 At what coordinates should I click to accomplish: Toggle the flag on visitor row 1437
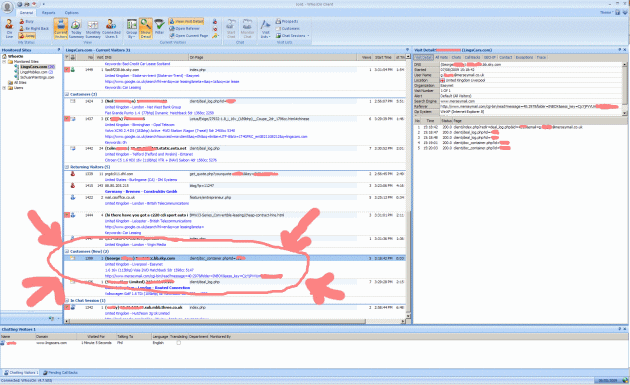point(67,119)
